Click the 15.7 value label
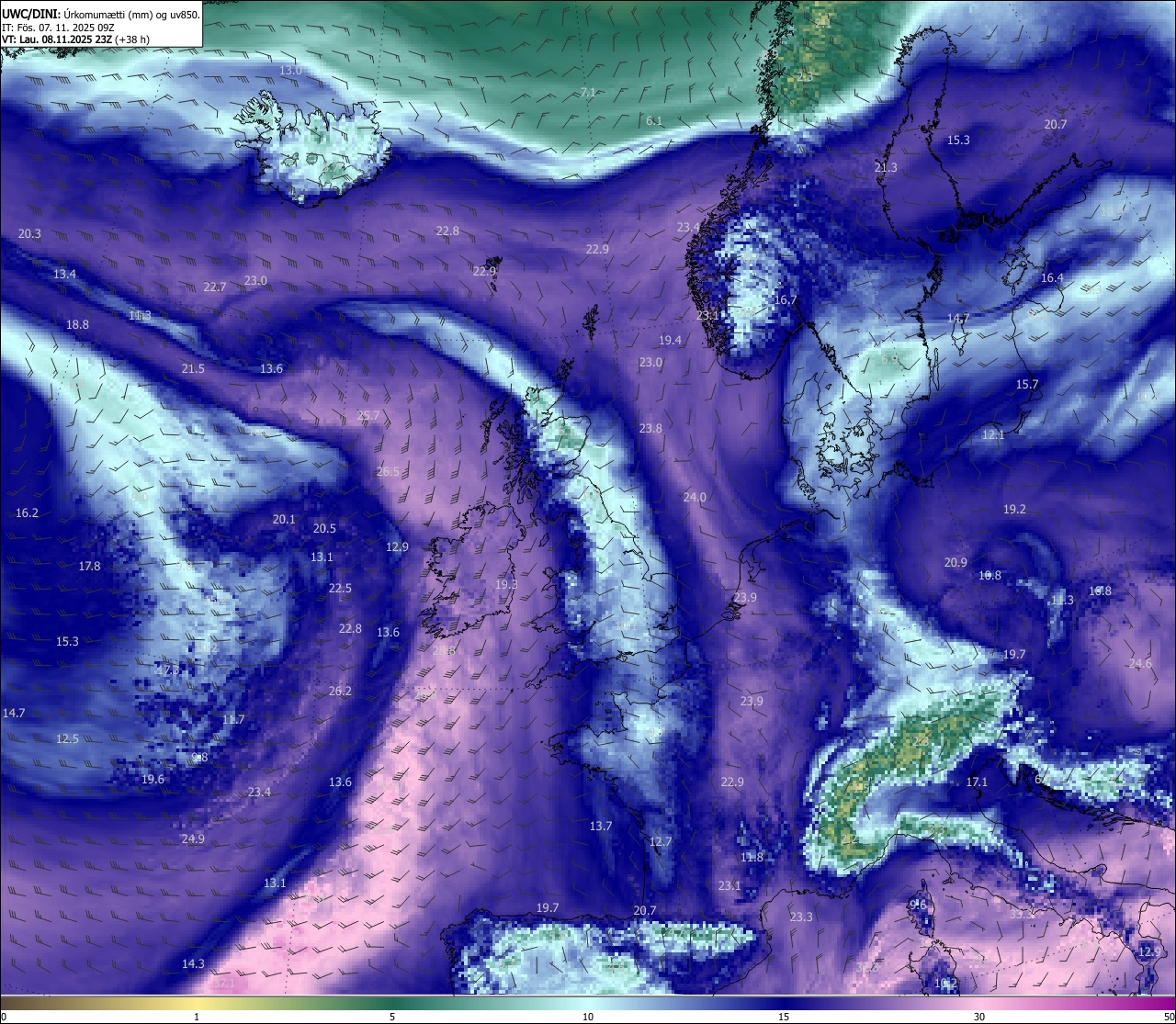Viewport: 1176px width, 1024px height. click(x=1026, y=384)
